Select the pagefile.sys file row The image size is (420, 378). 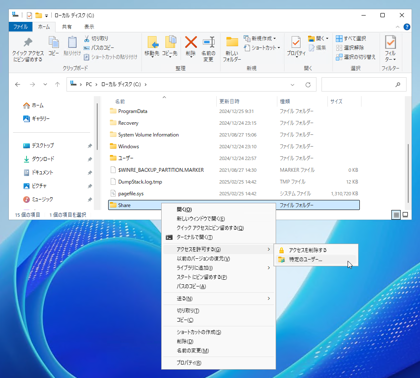click(234, 193)
